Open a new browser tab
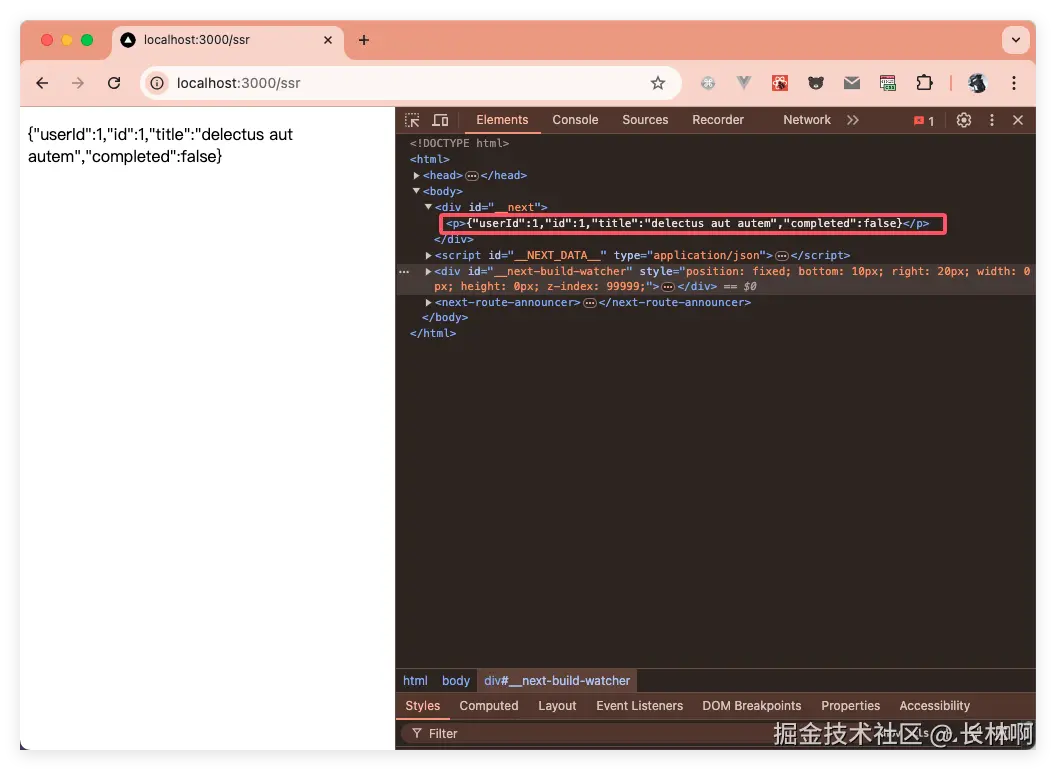 [x=364, y=40]
